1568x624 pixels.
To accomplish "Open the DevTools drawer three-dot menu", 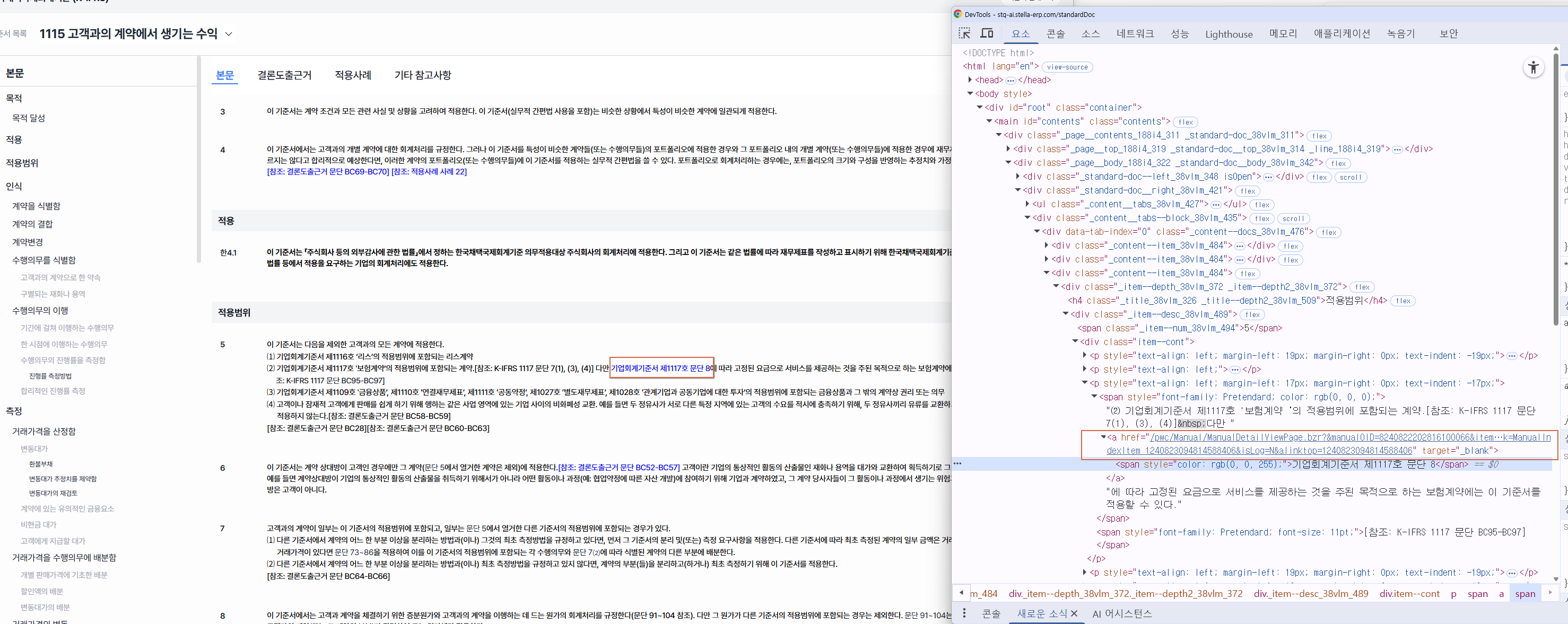I will (x=964, y=613).
